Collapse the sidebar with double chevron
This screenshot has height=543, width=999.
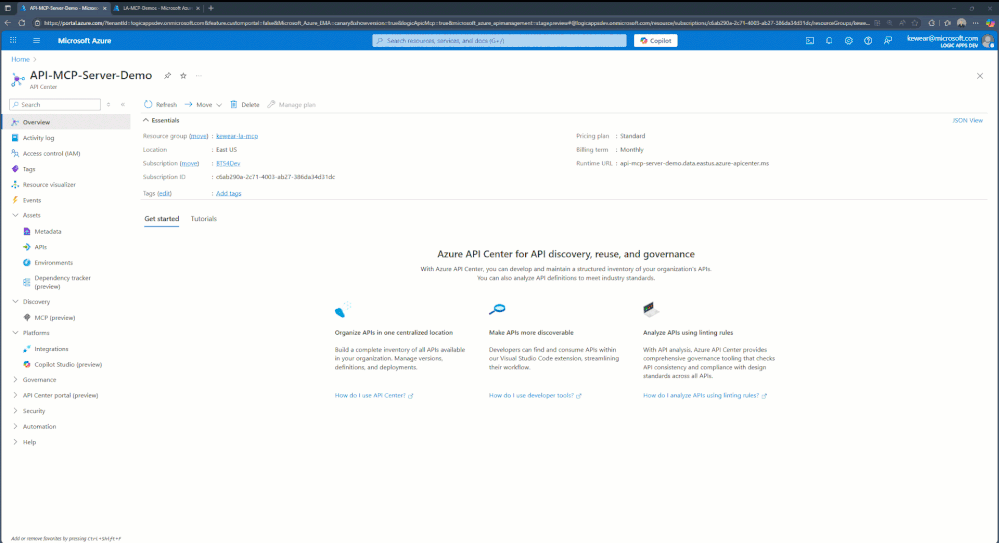123,105
